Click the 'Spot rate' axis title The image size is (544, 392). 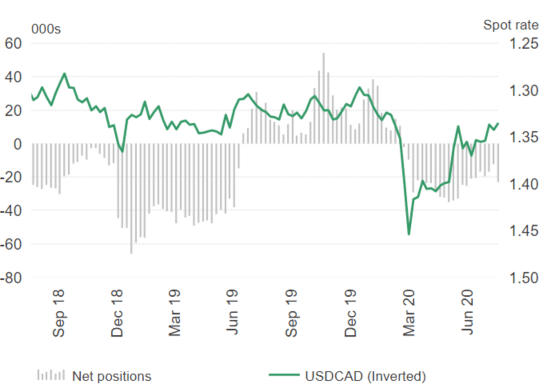pyautogui.click(x=511, y=25)
